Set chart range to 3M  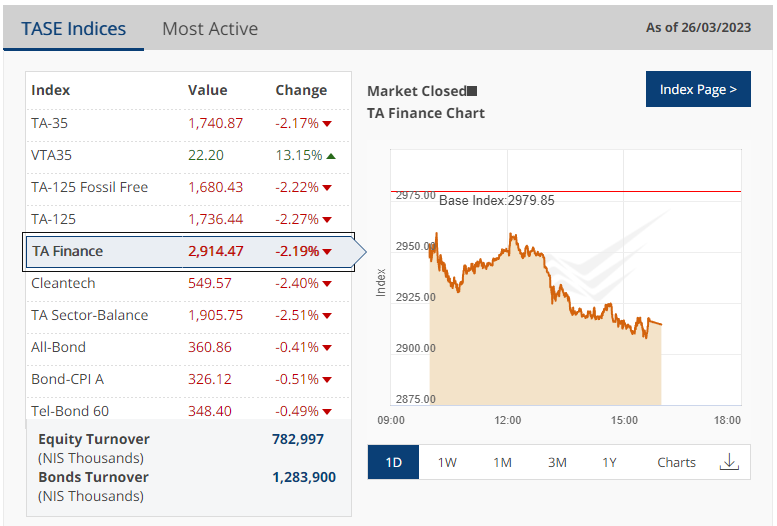pyautogui.click(x=557, y=462)
